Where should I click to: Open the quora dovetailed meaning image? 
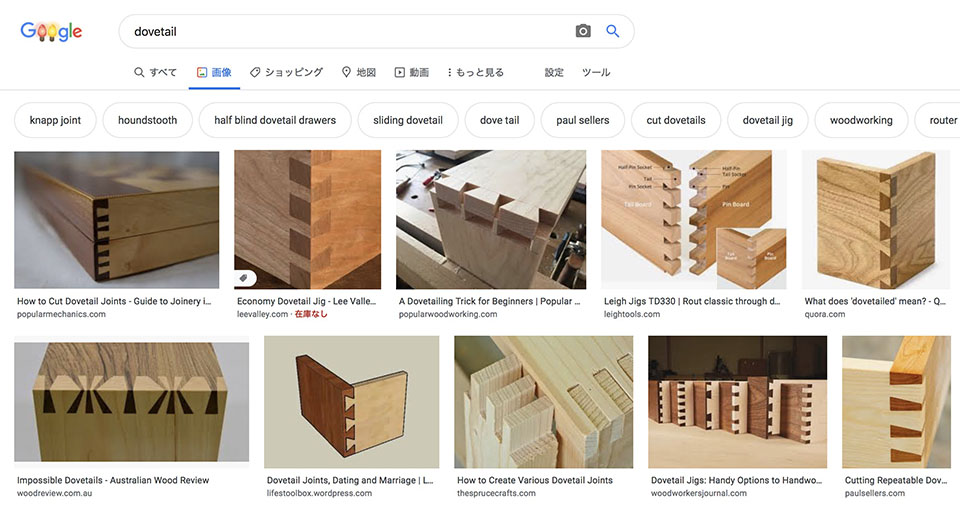[876, 220]
